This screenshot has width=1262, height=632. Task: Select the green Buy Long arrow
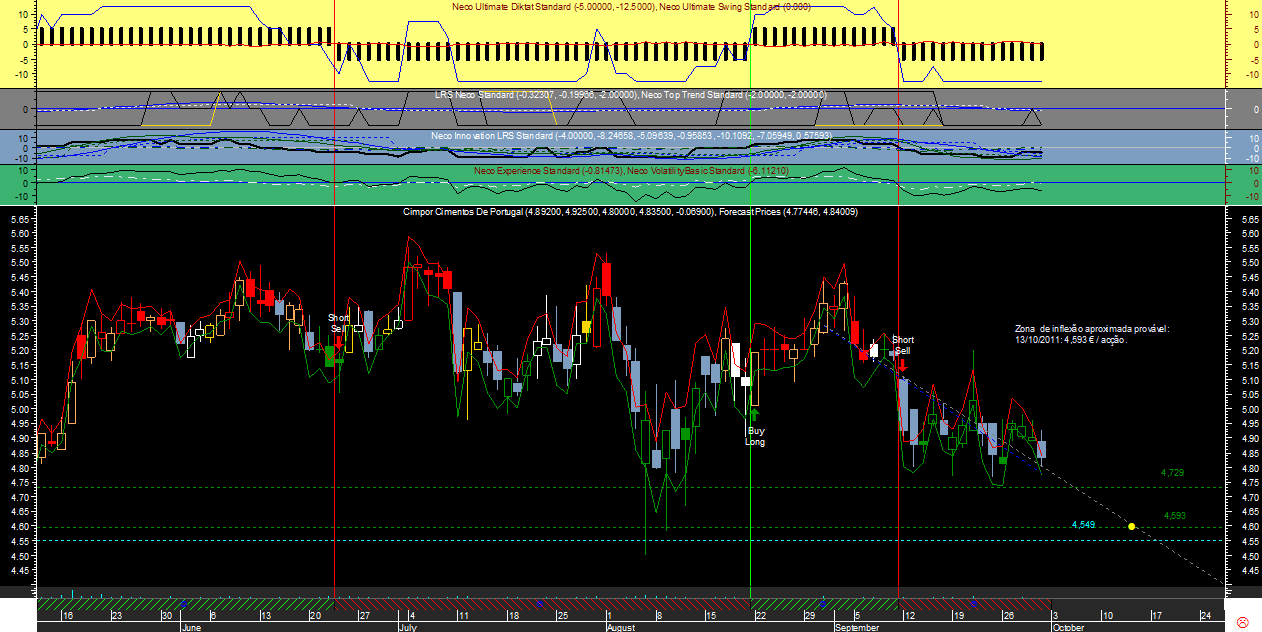[x=755, y=413]
